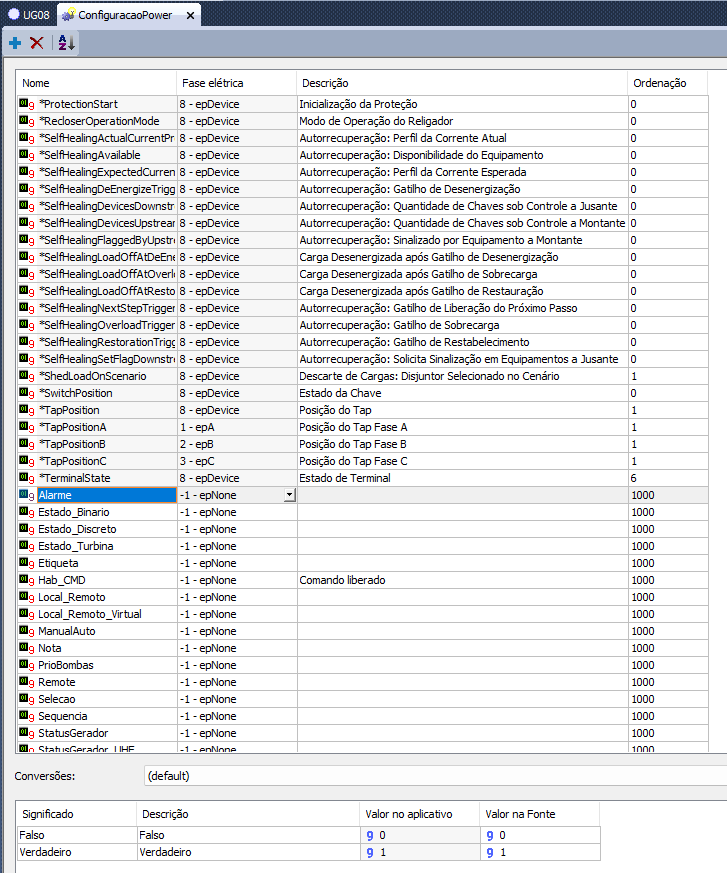Click the icon beside Local_Remoto_Virtual
727x873 pixels.
pos(27,614)
